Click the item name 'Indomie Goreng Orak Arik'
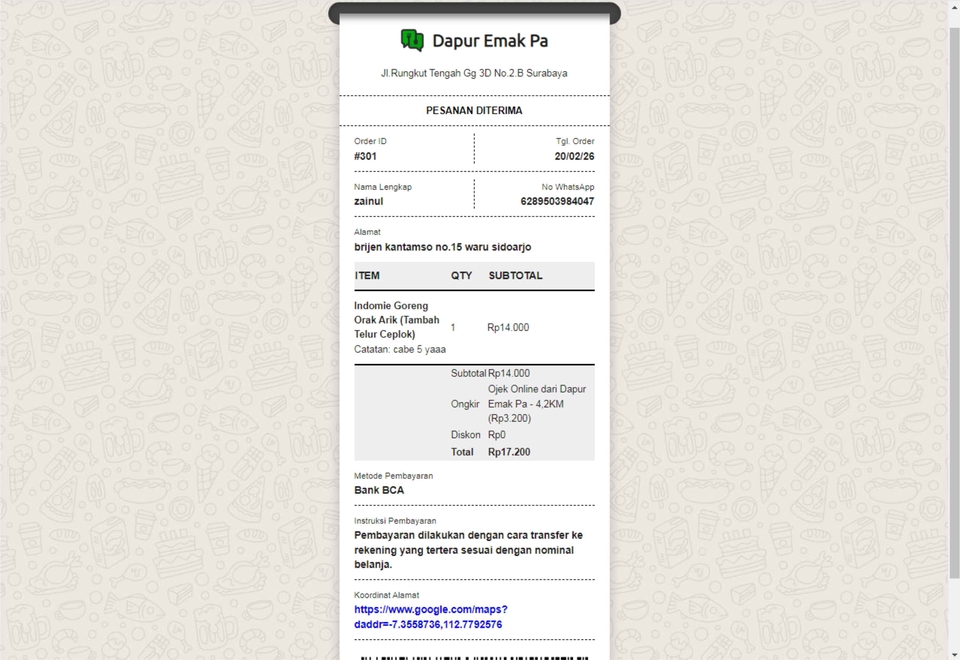This screenshot has width=960, height=660. [x=397, y=320]
